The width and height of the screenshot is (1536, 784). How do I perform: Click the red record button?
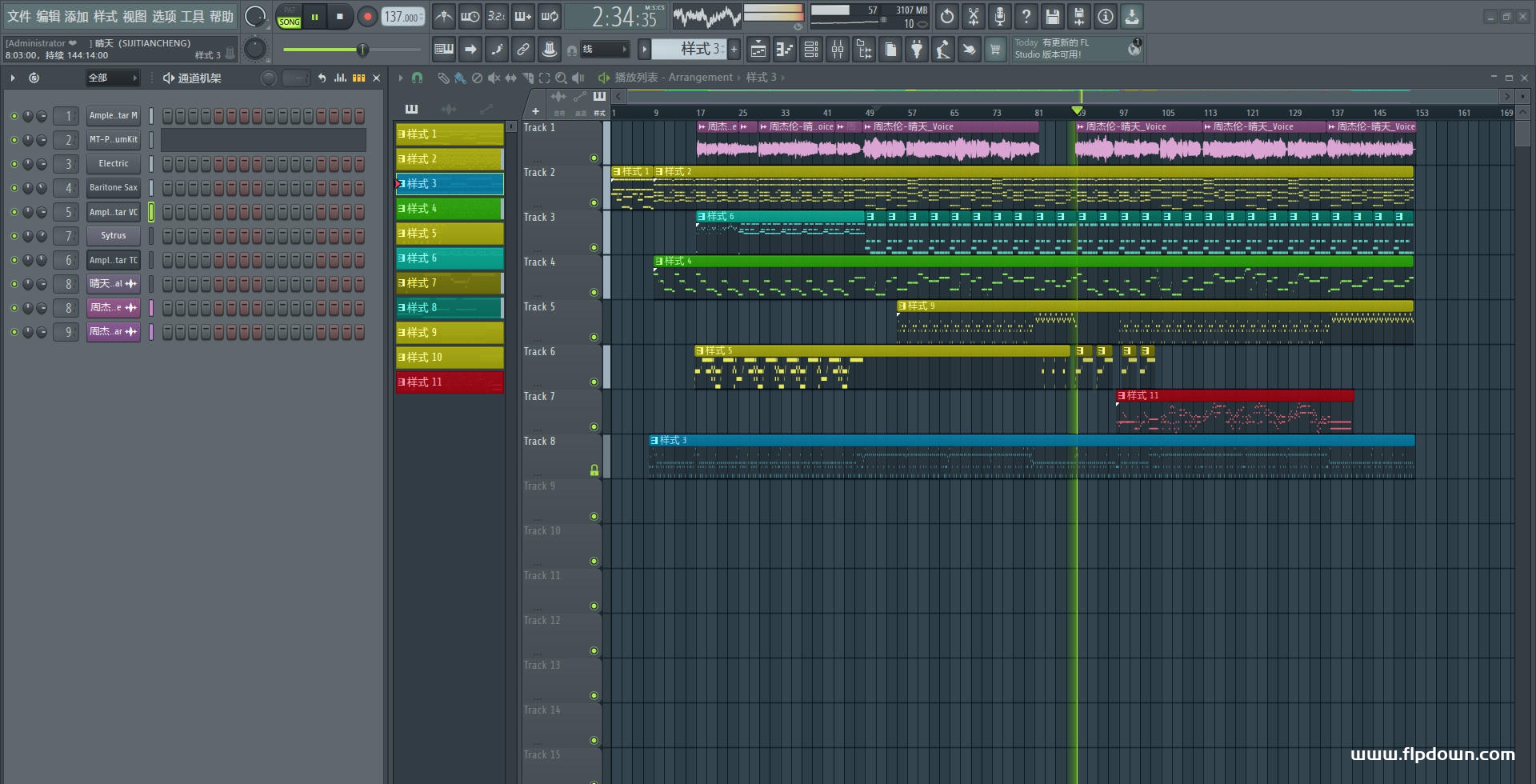coord(367,16)
